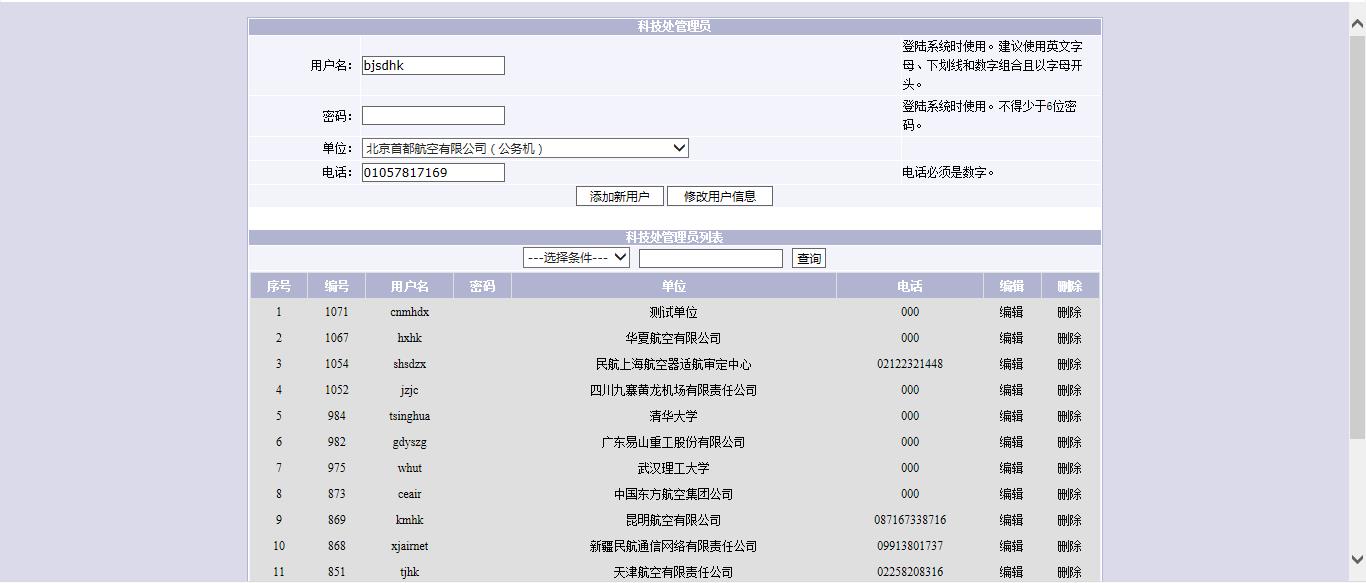Delete the hxhk user row
Image resolution: width=1366 pixels, height=583 pixels.
pos(1069,338)
